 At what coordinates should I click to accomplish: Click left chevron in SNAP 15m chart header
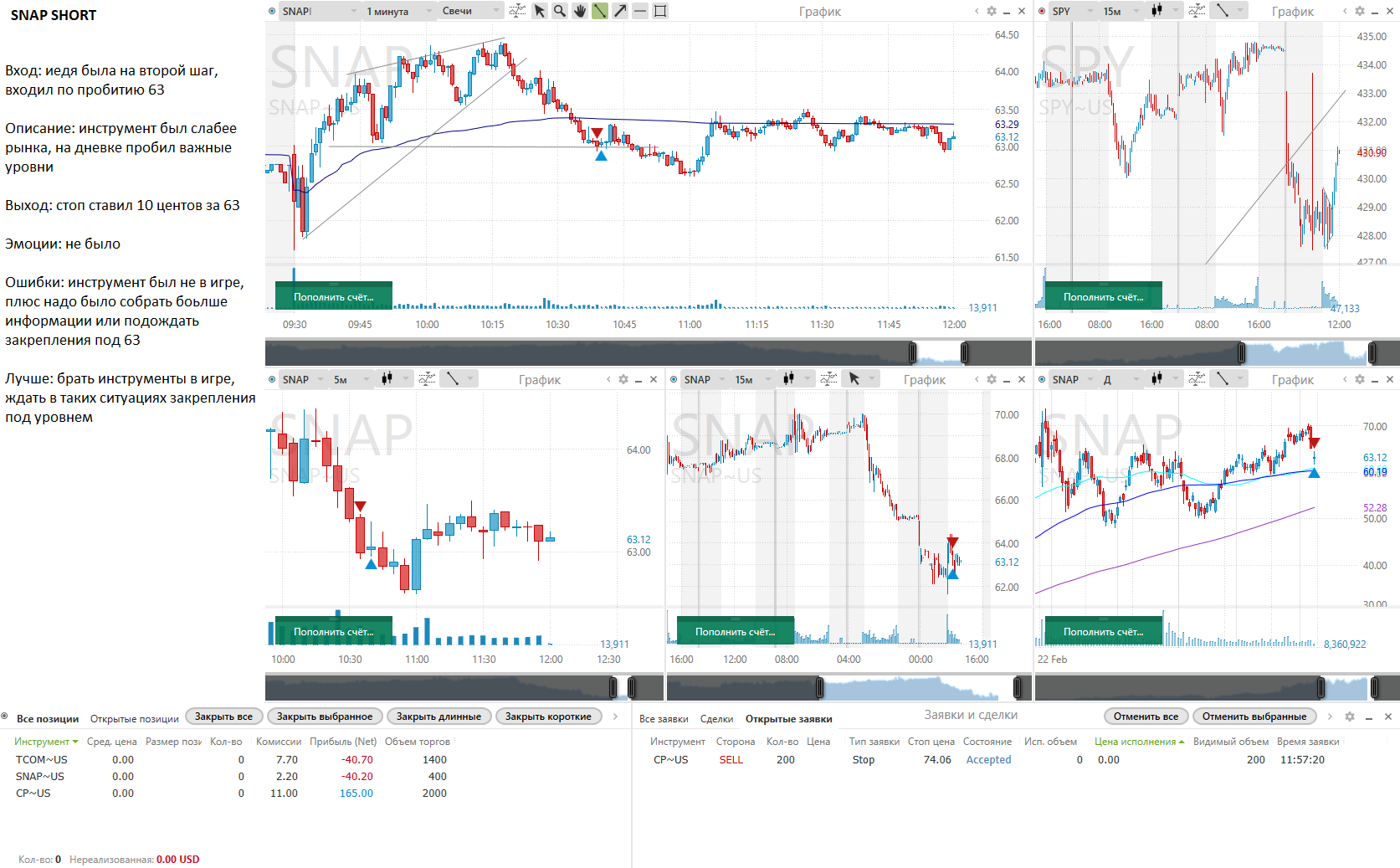(x=977, y=379)
